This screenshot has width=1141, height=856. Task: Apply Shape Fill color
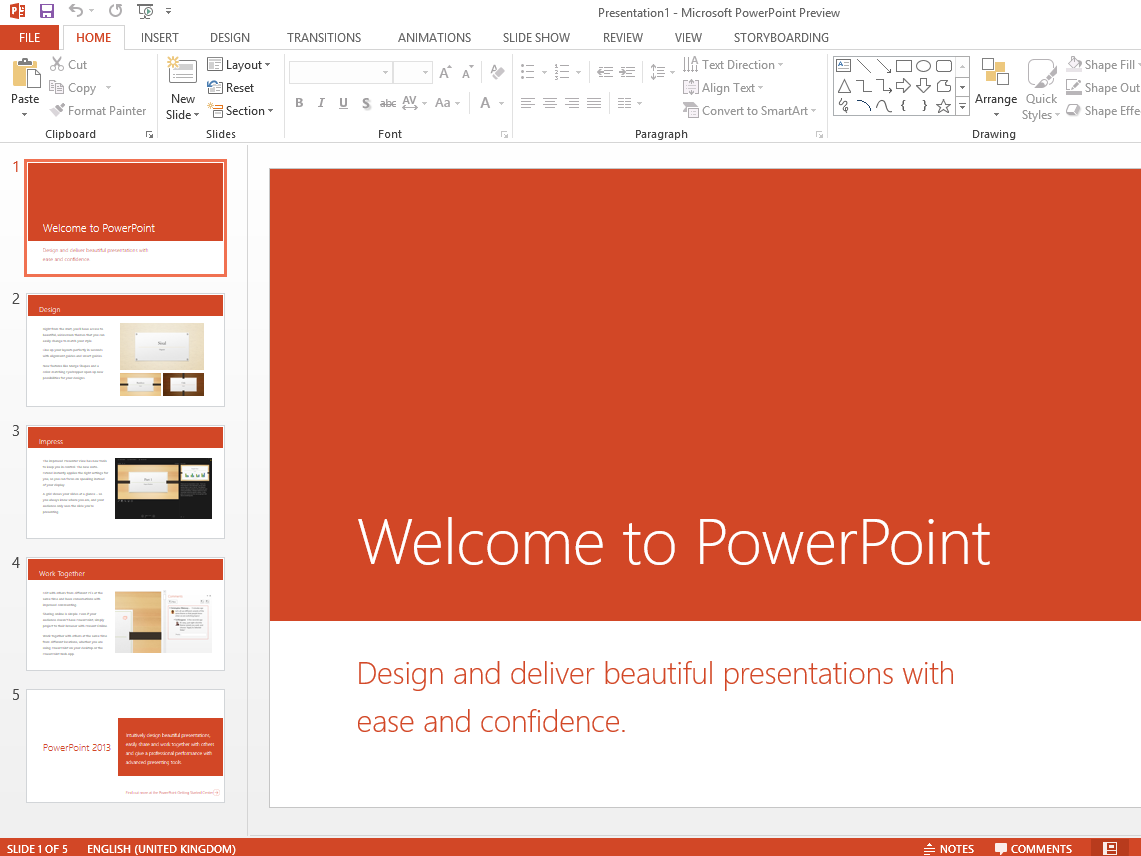pos(1102,65)
